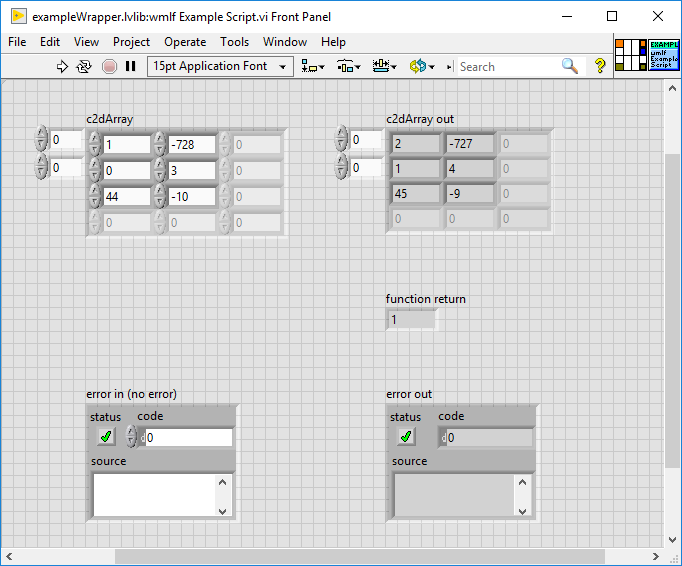The image size is (682, 566).
Task: Click c2dArray out column index stepper
Action: coord(341,166)
